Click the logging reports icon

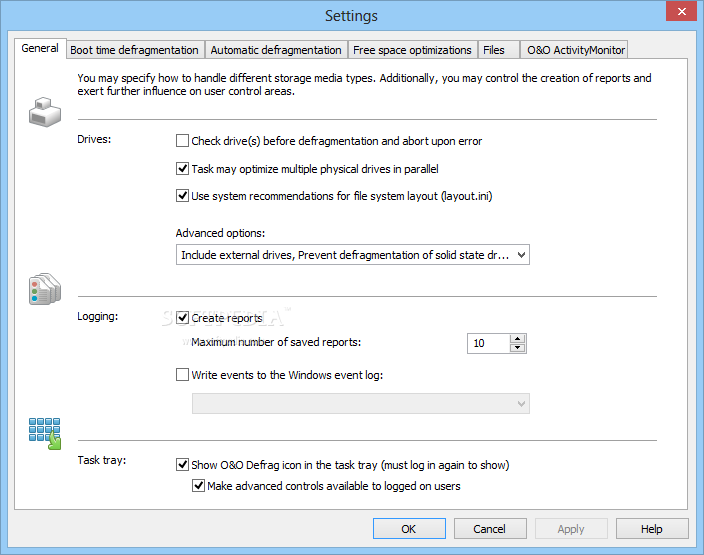point(44,289)
